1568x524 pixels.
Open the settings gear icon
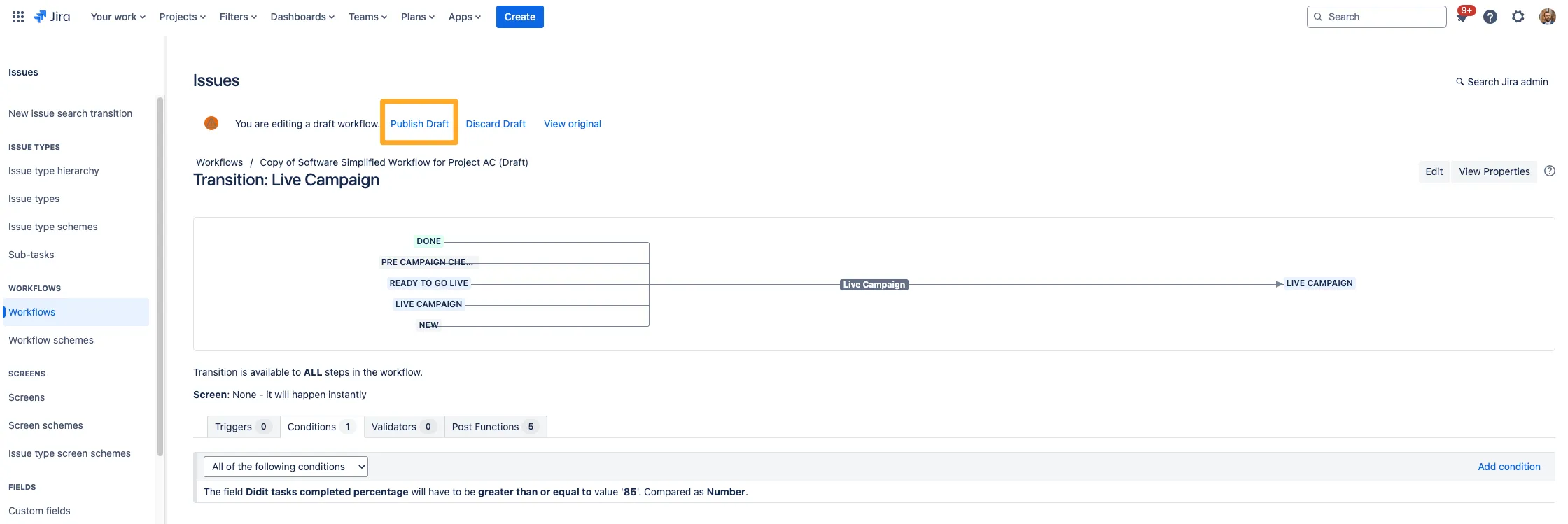(x=1518, y=17)
